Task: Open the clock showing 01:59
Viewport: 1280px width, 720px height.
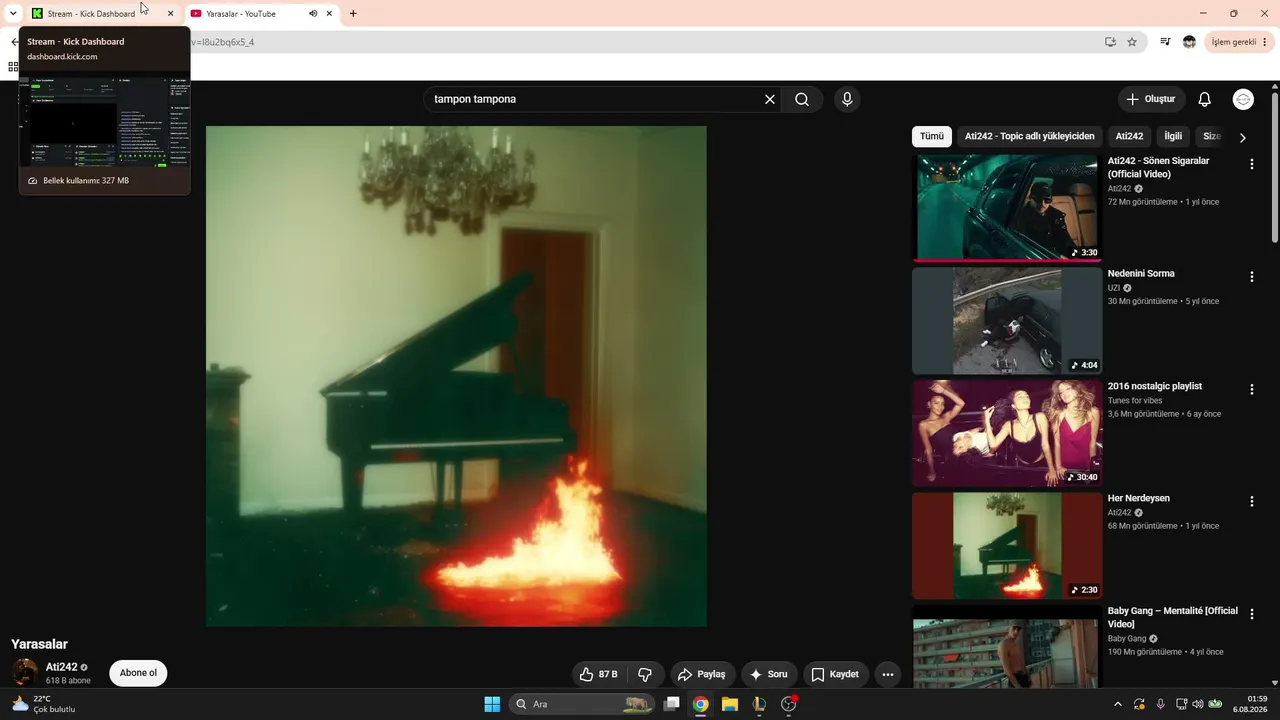Action: 1250,704
